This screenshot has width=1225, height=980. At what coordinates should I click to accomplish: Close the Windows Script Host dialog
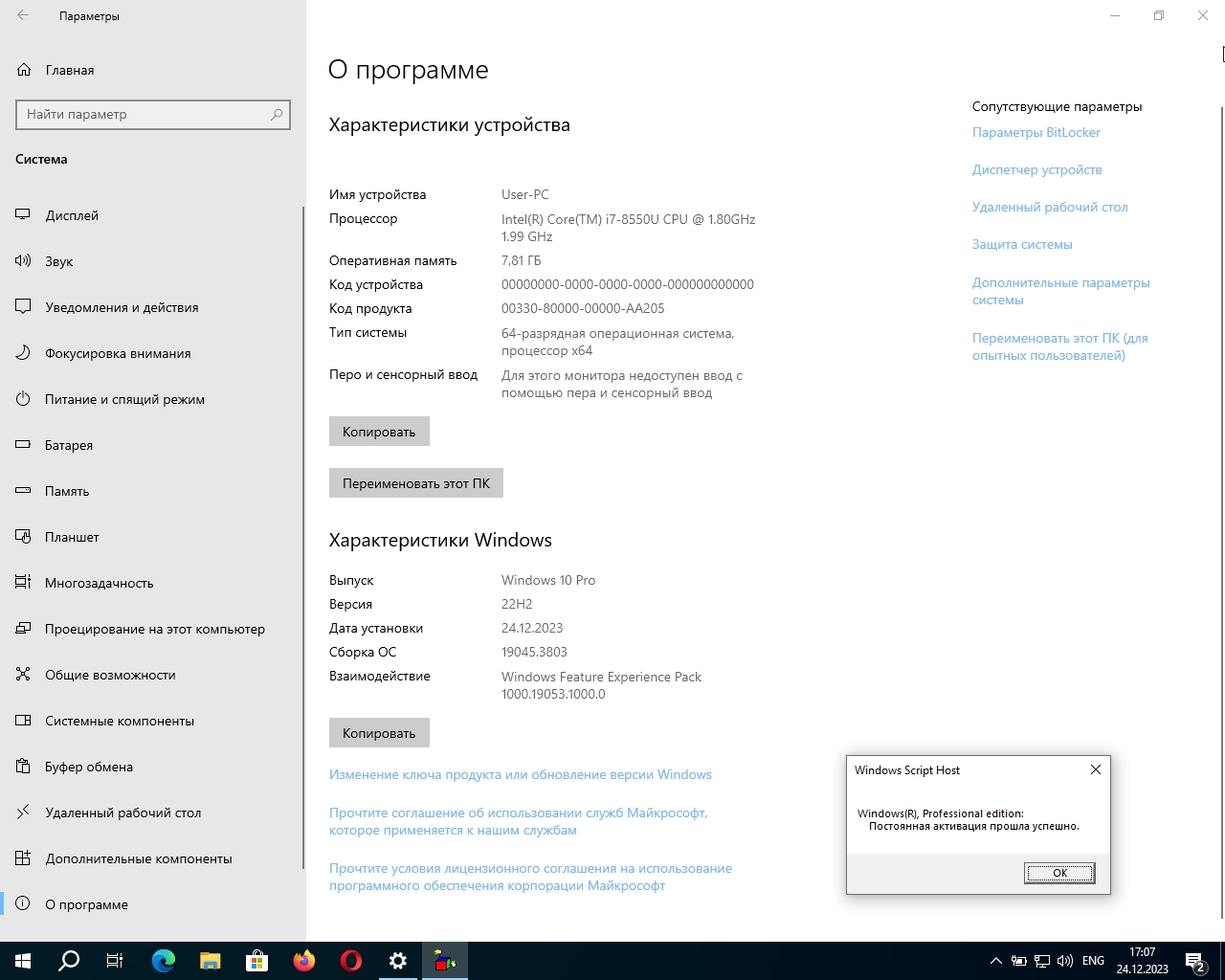pos(1096,769)
